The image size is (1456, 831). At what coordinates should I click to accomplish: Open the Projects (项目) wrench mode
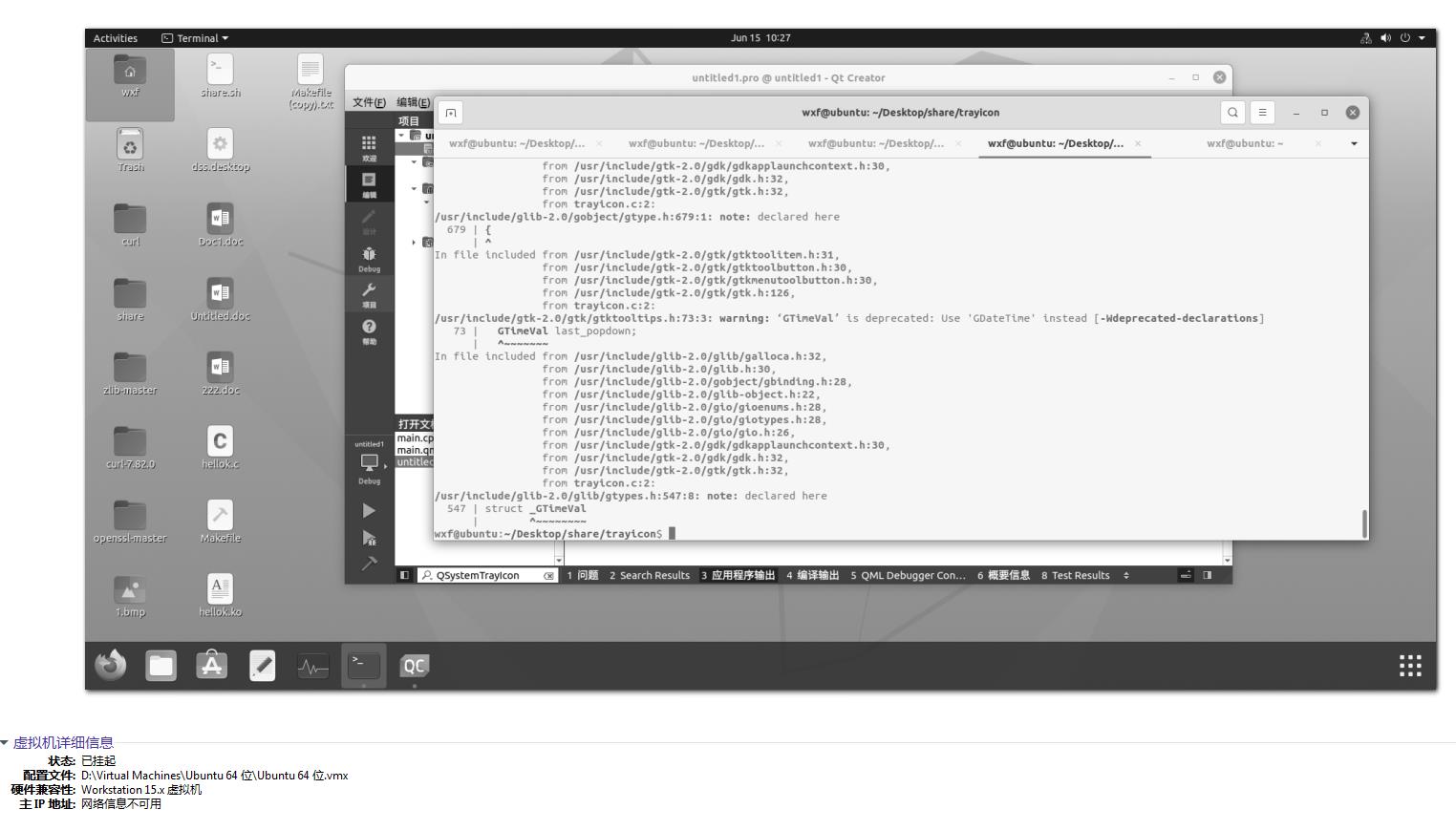pos(369,294)
